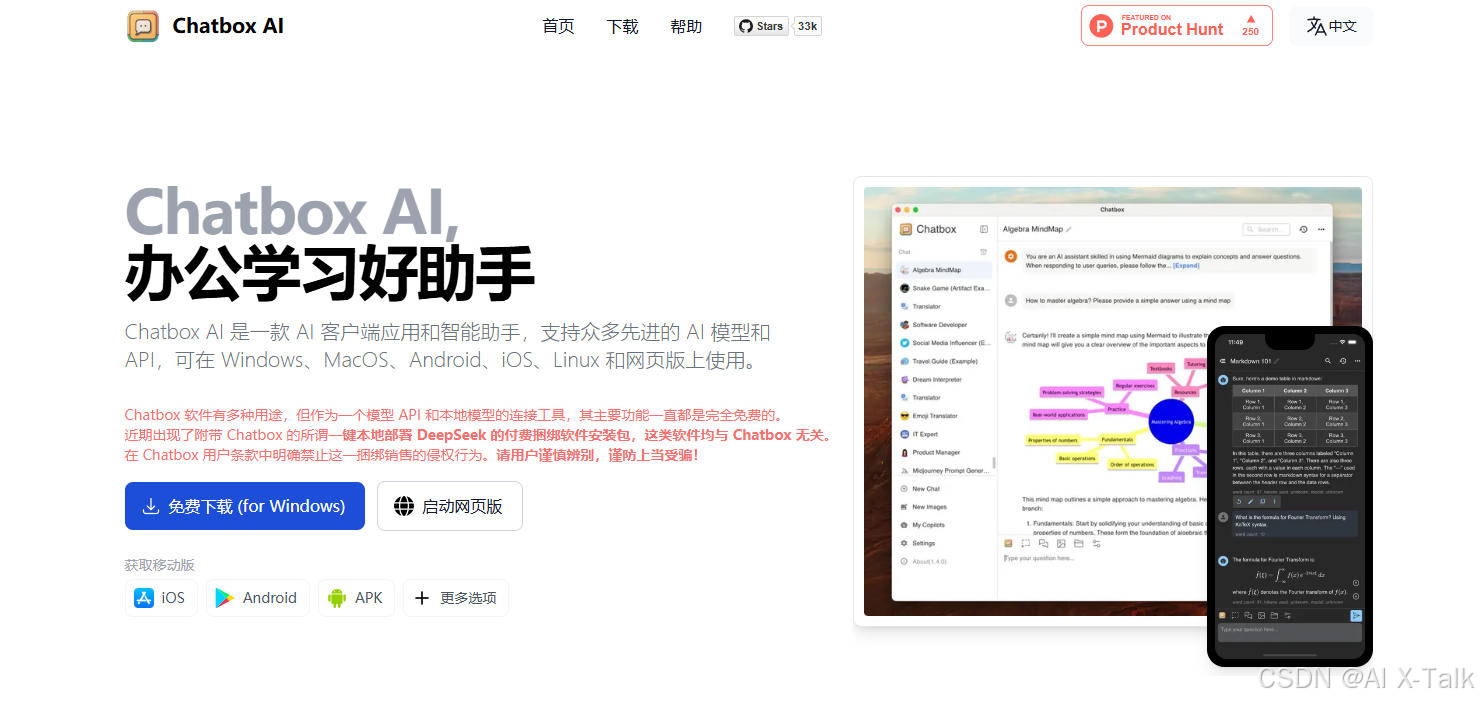Select Travel Guide (Example) chat
1478x704 pixels.
944,361
